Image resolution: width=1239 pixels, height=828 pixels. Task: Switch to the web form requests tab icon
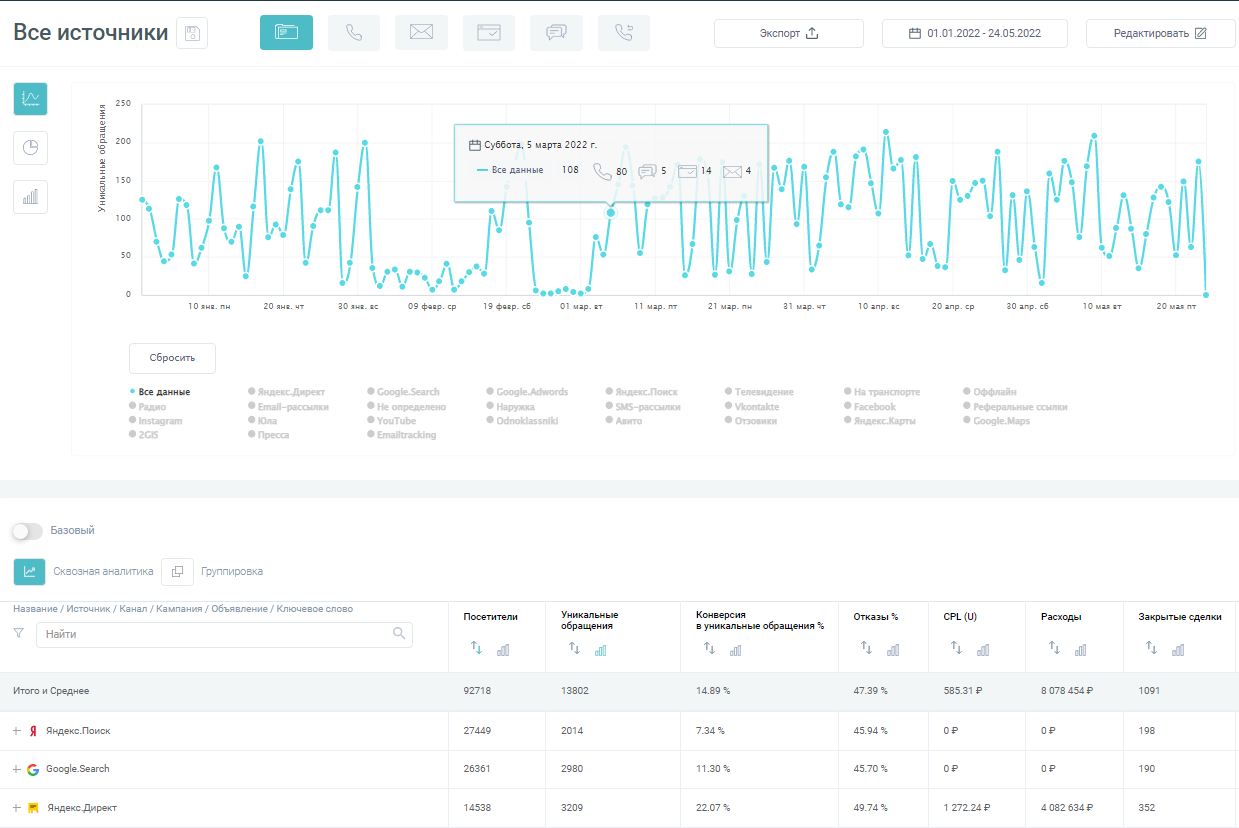[x=489, y=33]
